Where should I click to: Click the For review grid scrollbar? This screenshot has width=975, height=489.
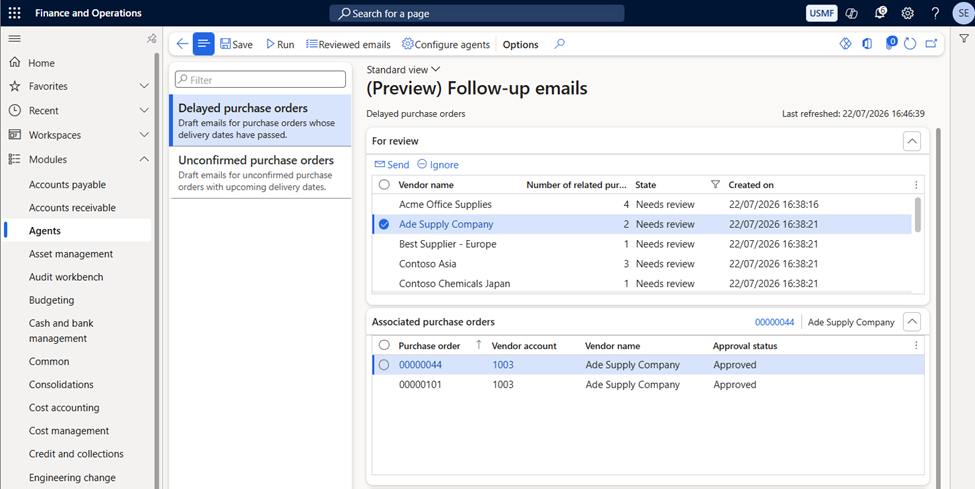(918, 215)
